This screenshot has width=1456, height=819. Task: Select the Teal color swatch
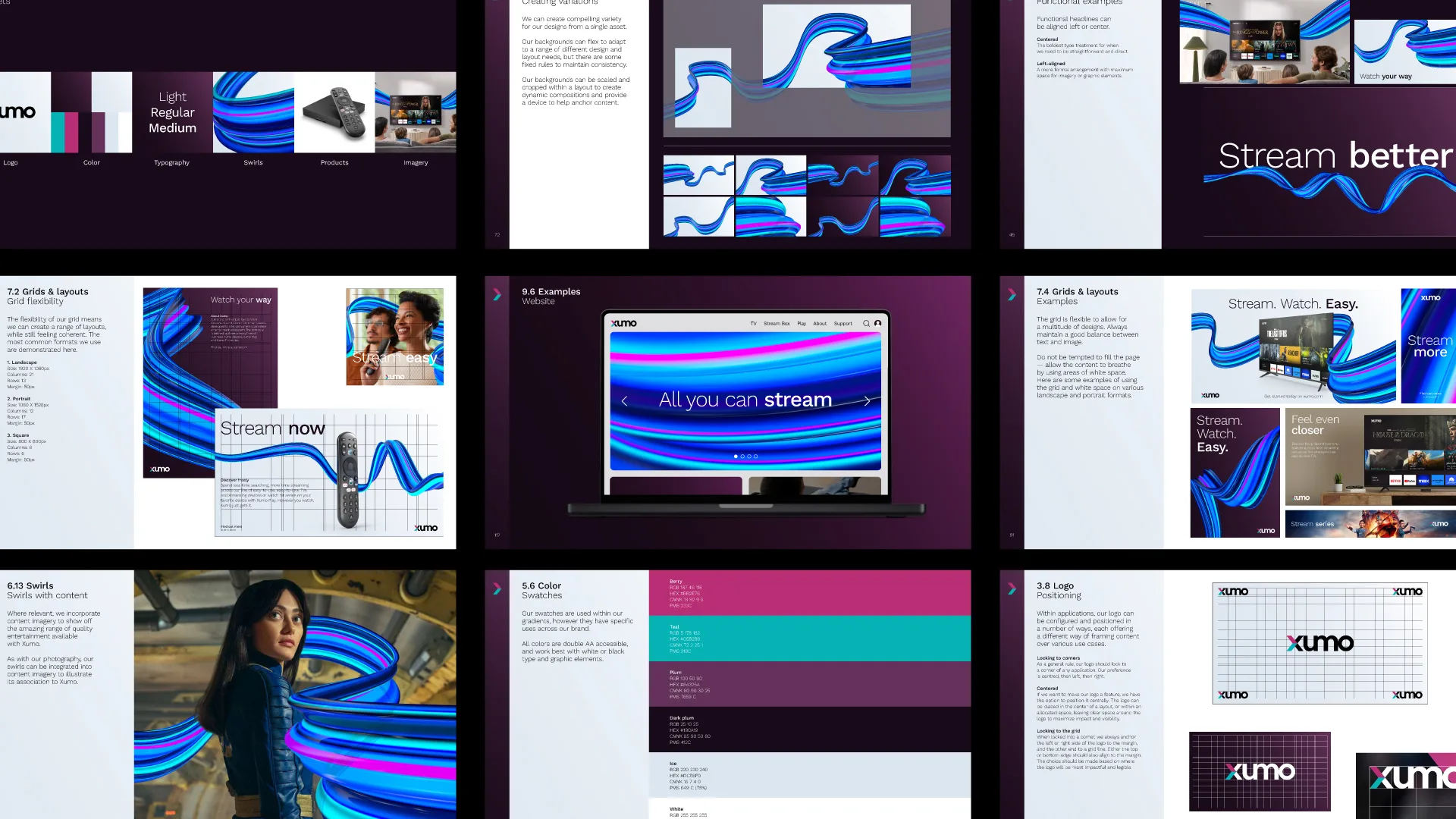pos(810,639)
